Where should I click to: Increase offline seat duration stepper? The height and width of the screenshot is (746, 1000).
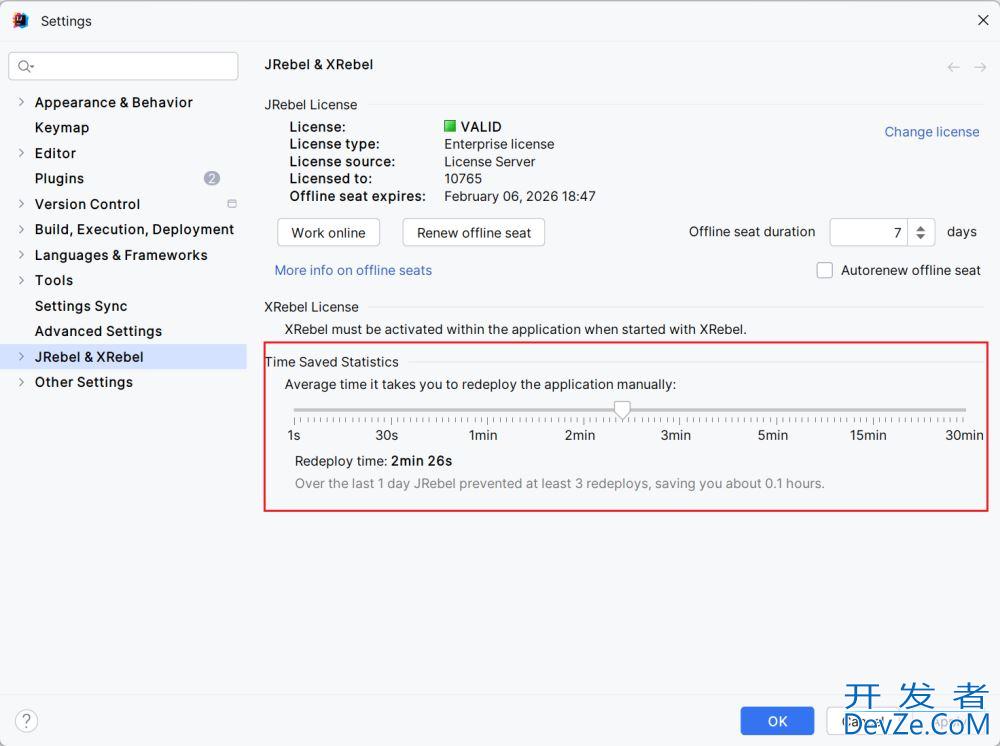(x=920, y=228)
